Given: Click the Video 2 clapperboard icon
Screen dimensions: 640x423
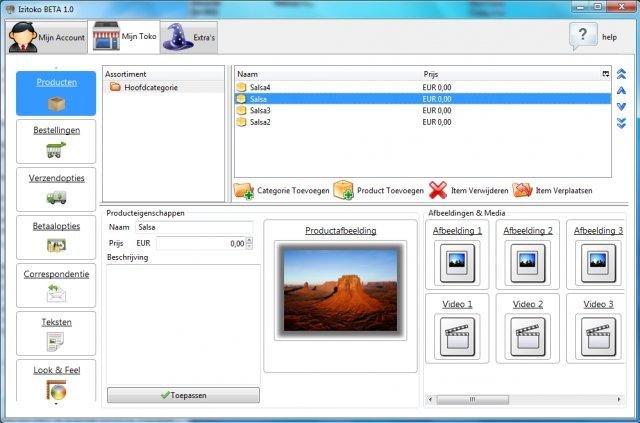Looking at the screenshot, I should 528,337.
